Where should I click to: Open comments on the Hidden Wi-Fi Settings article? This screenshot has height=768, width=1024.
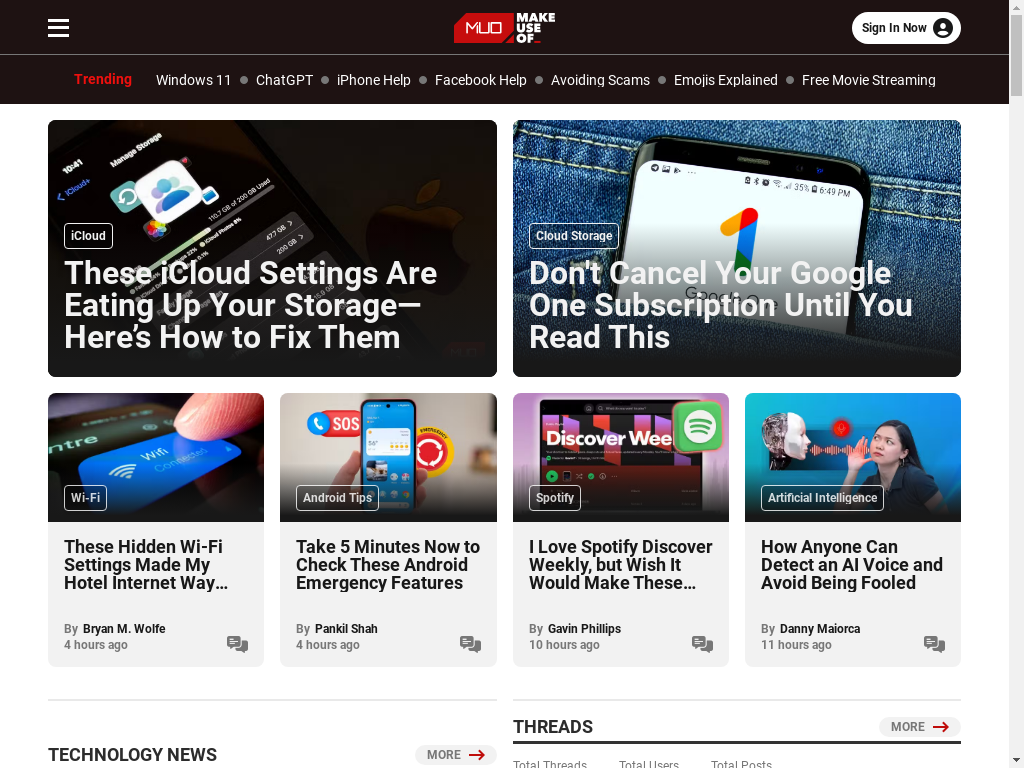pyautogui.click(x=237, y=644)
